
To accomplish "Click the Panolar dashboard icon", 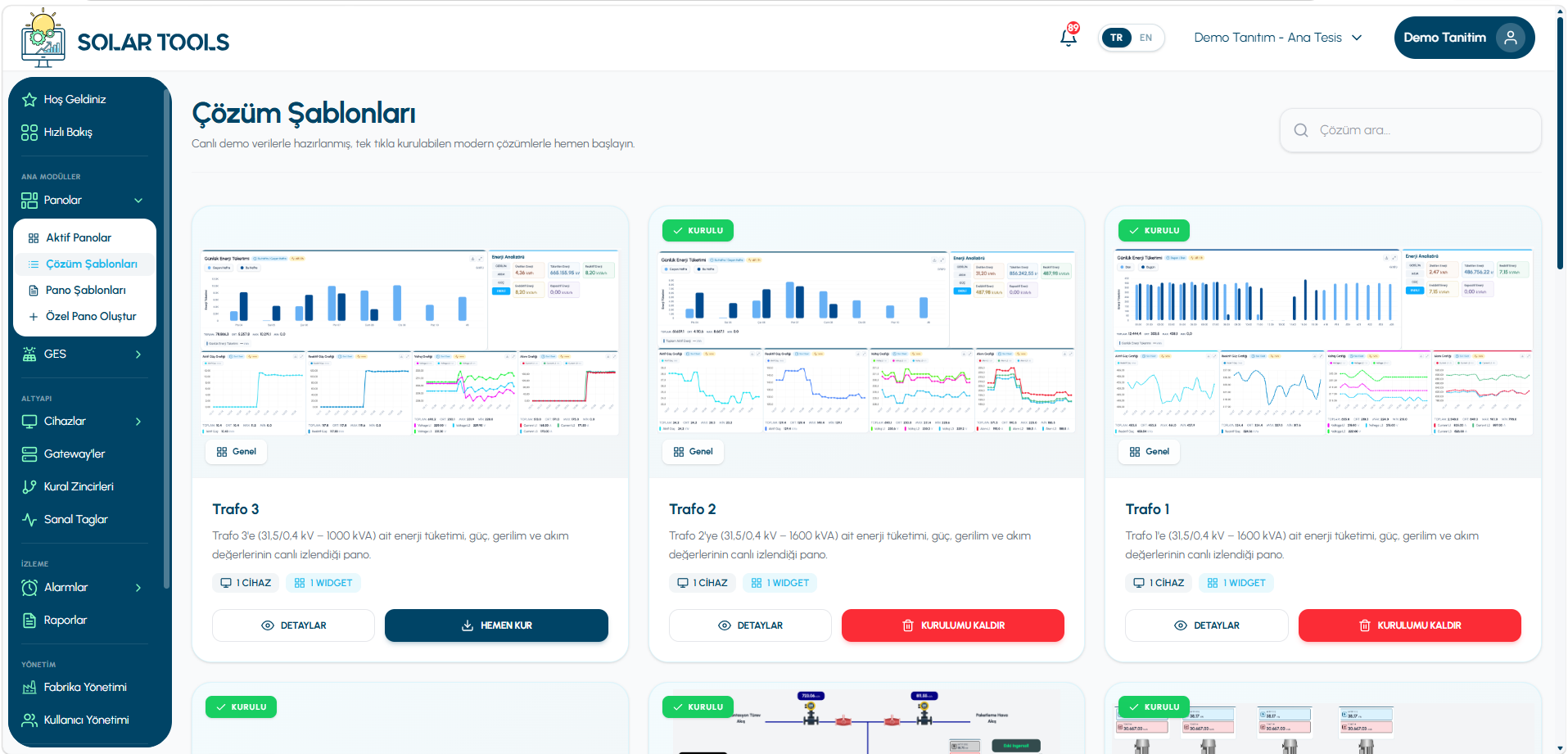I will (x=29, y=201).
